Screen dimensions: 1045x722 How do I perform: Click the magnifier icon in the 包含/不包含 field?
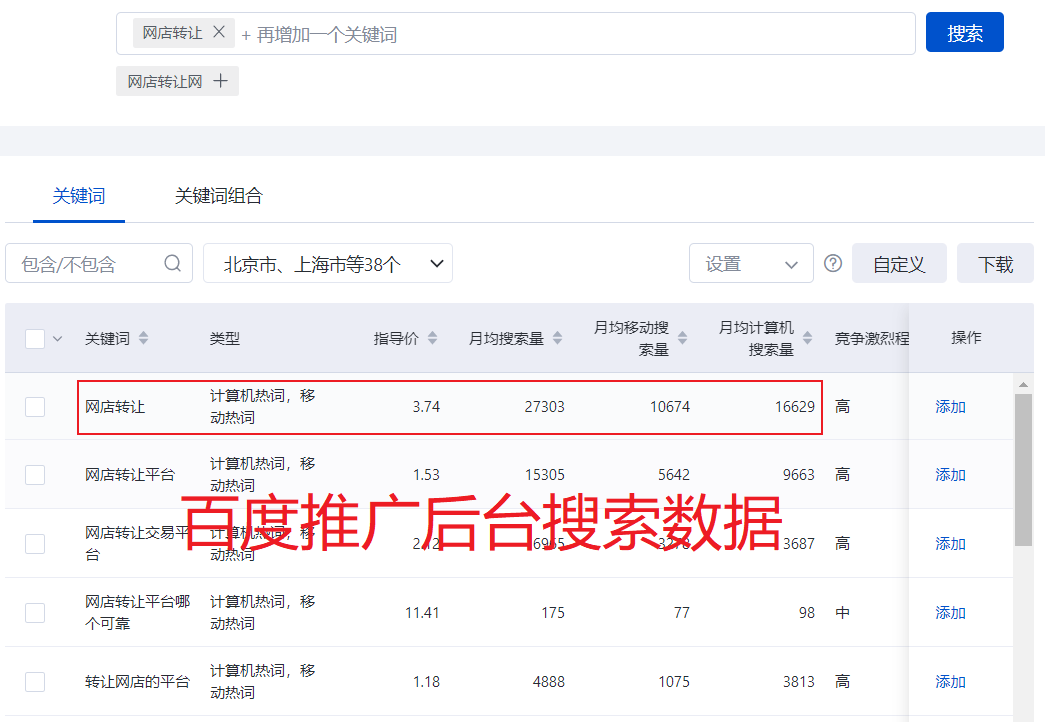tap(172, 262)
